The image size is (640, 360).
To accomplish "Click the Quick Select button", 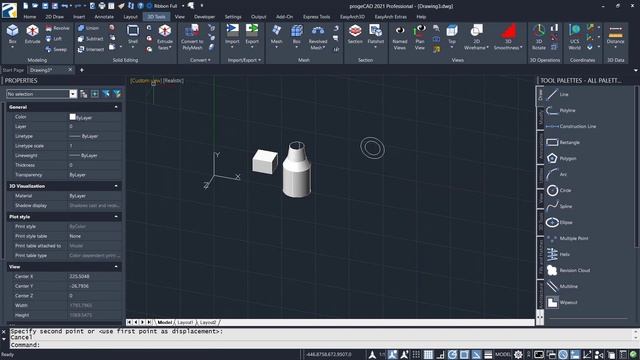I will (x=117, y=94).
